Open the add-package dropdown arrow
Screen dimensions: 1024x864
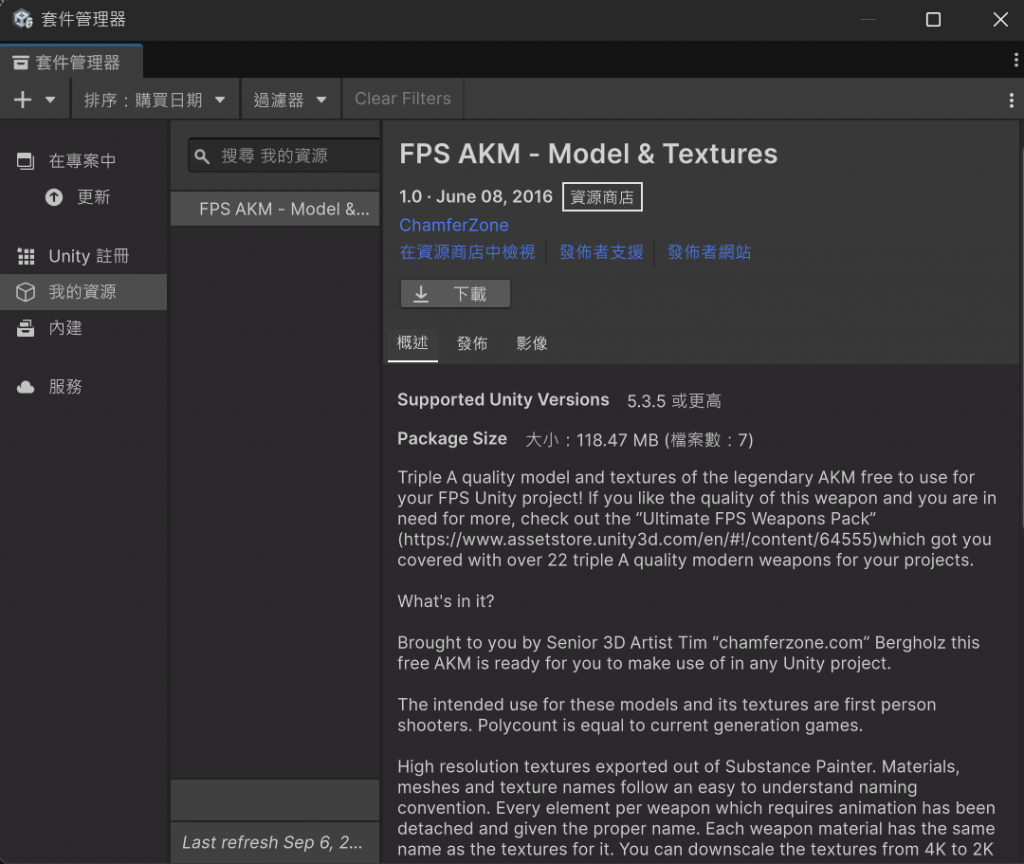coord(50,100)
